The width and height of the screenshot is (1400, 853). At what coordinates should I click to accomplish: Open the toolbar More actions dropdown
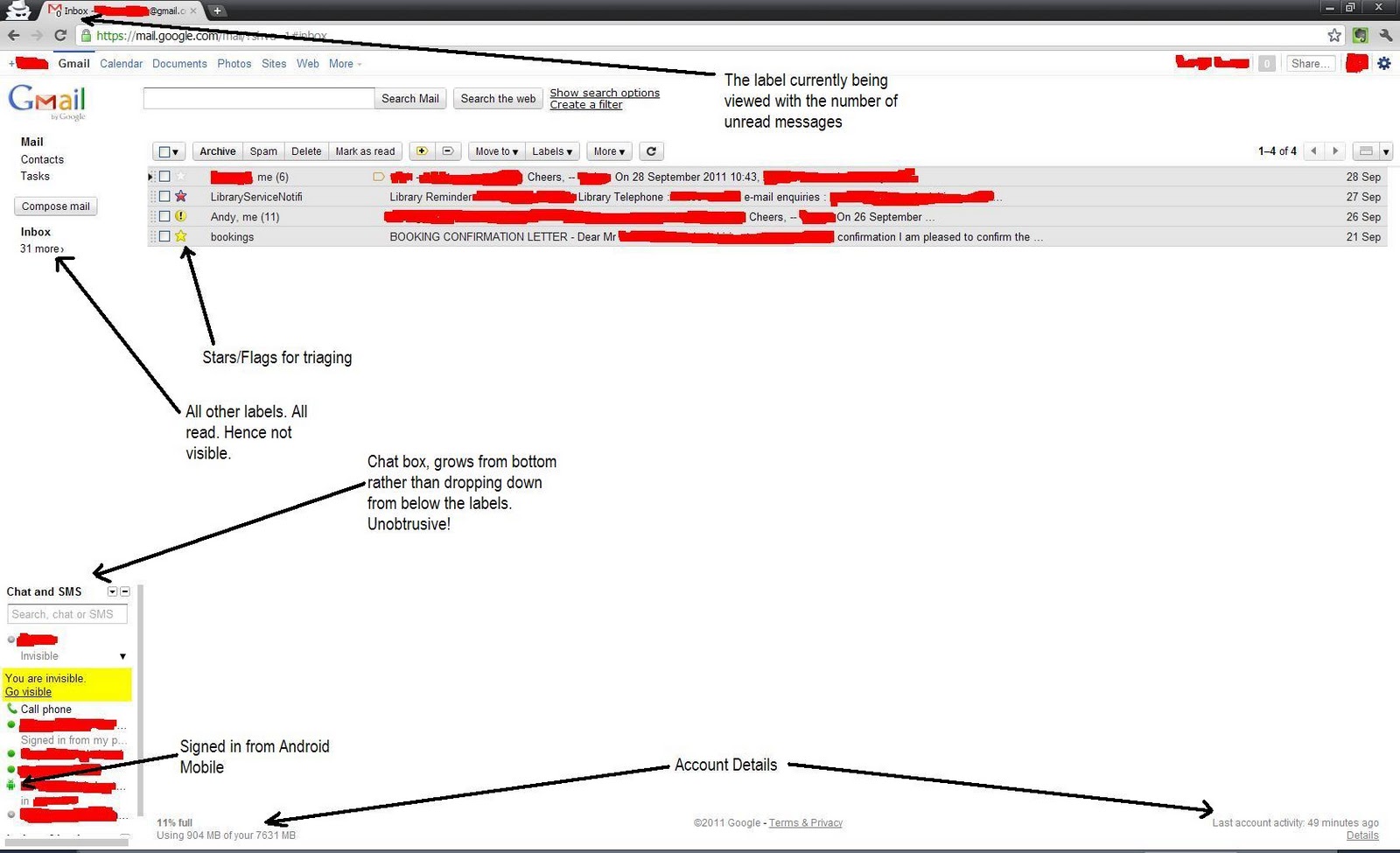pos(609,151)
